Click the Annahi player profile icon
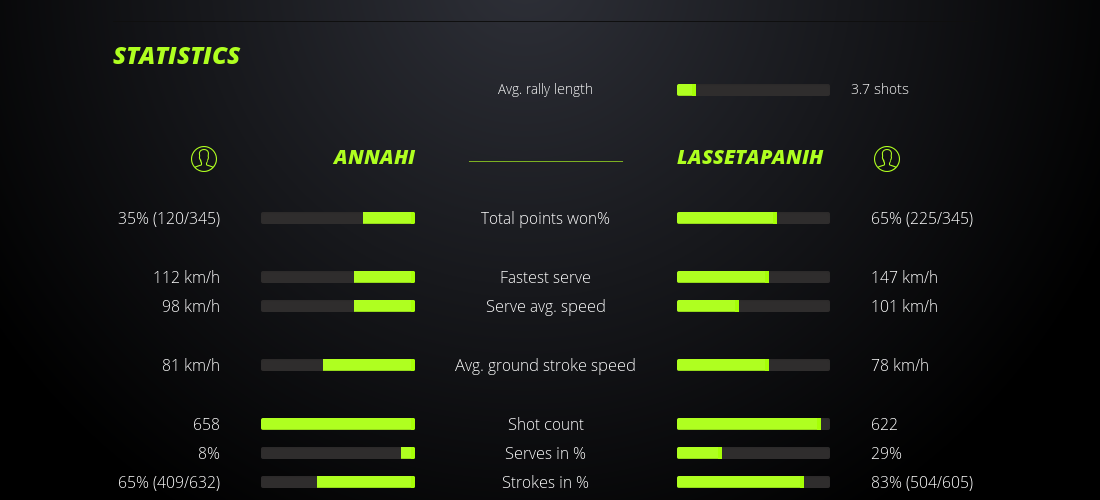 pos(204,158)
